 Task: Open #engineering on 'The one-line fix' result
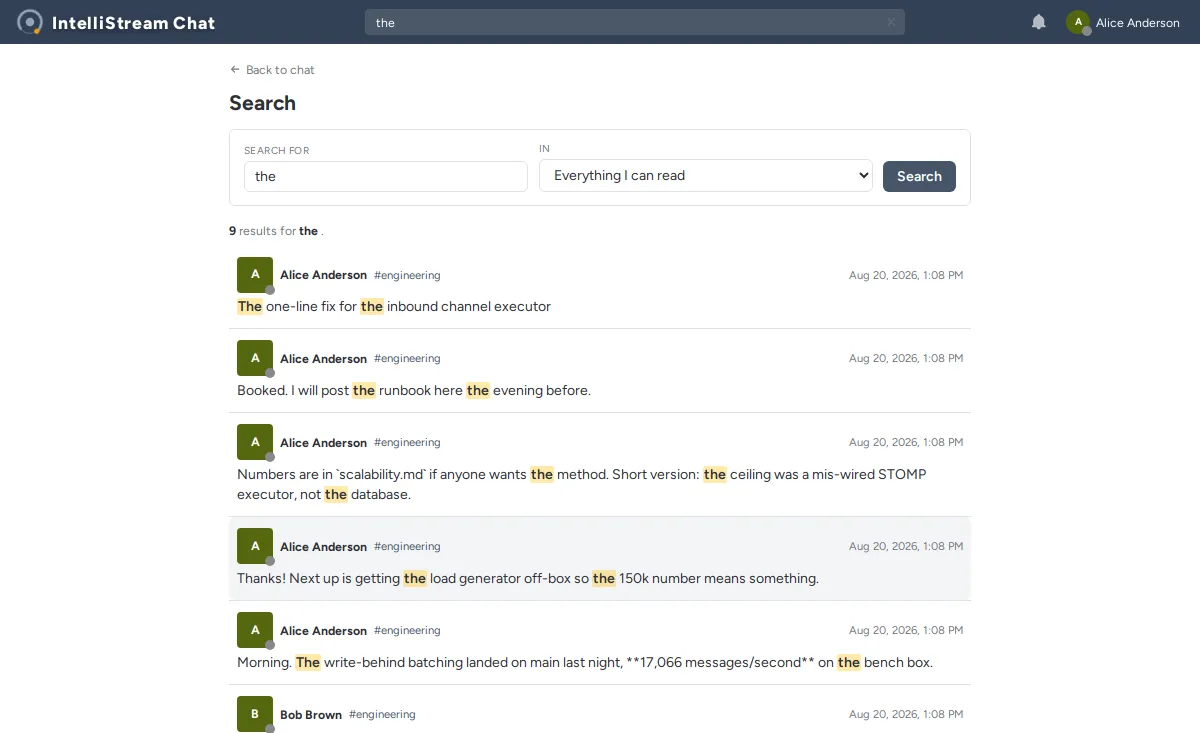point(407,275)
